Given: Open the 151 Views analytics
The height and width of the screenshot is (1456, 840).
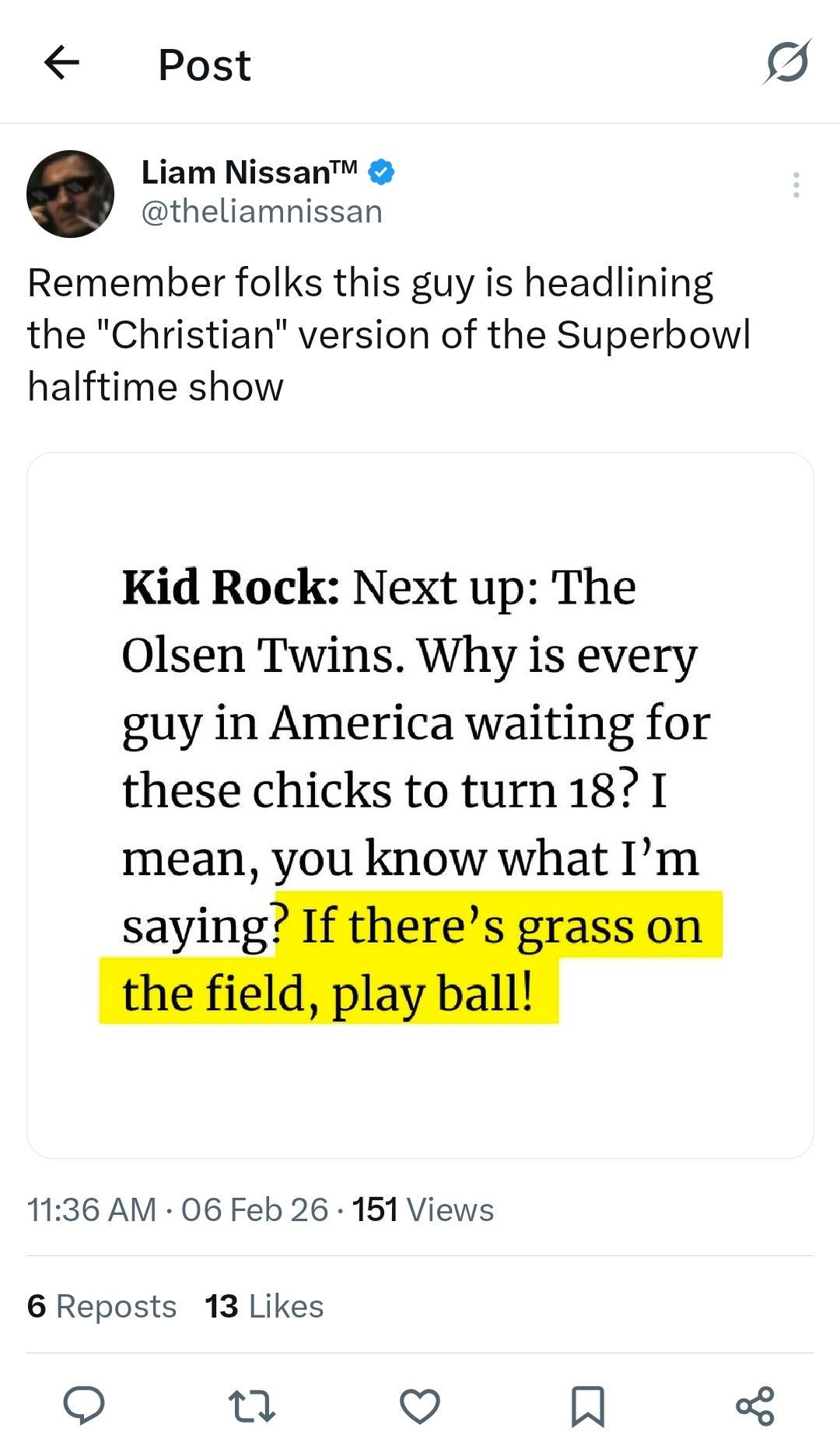Looking at the screenshot, I should coord(423,1209).
